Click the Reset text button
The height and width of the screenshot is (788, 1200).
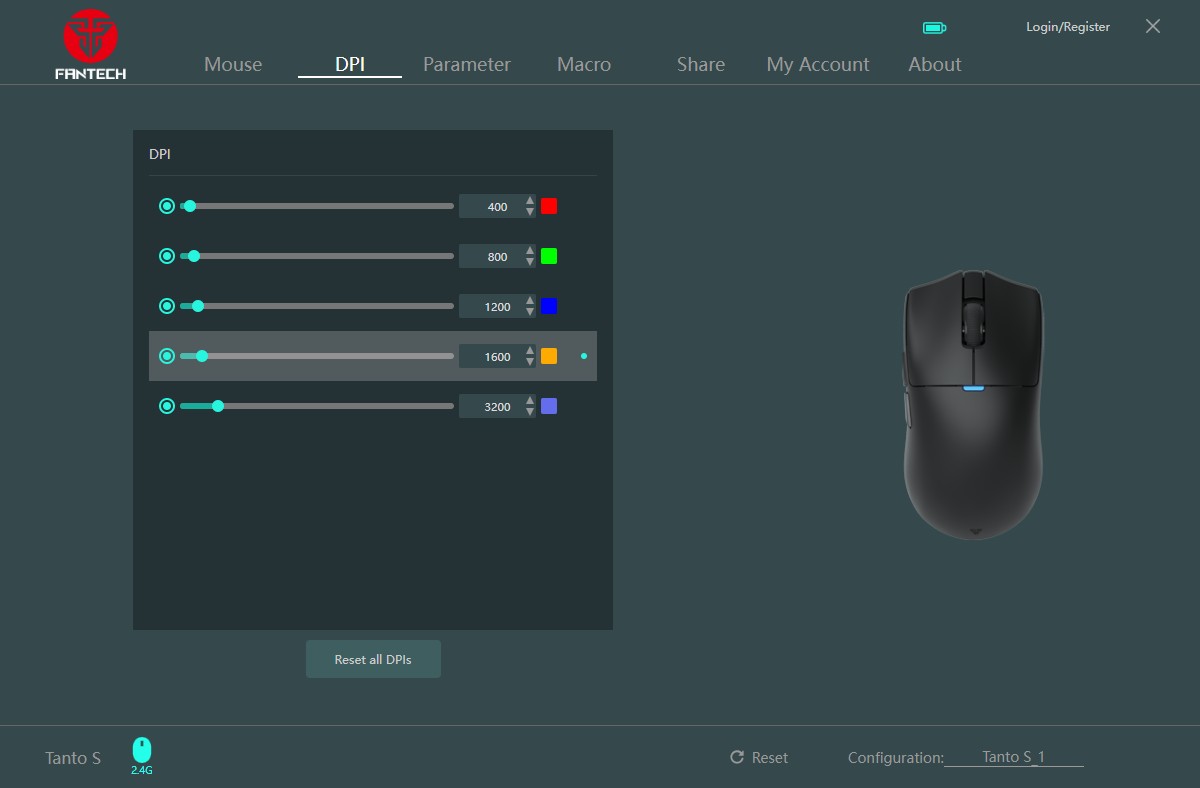770,758
